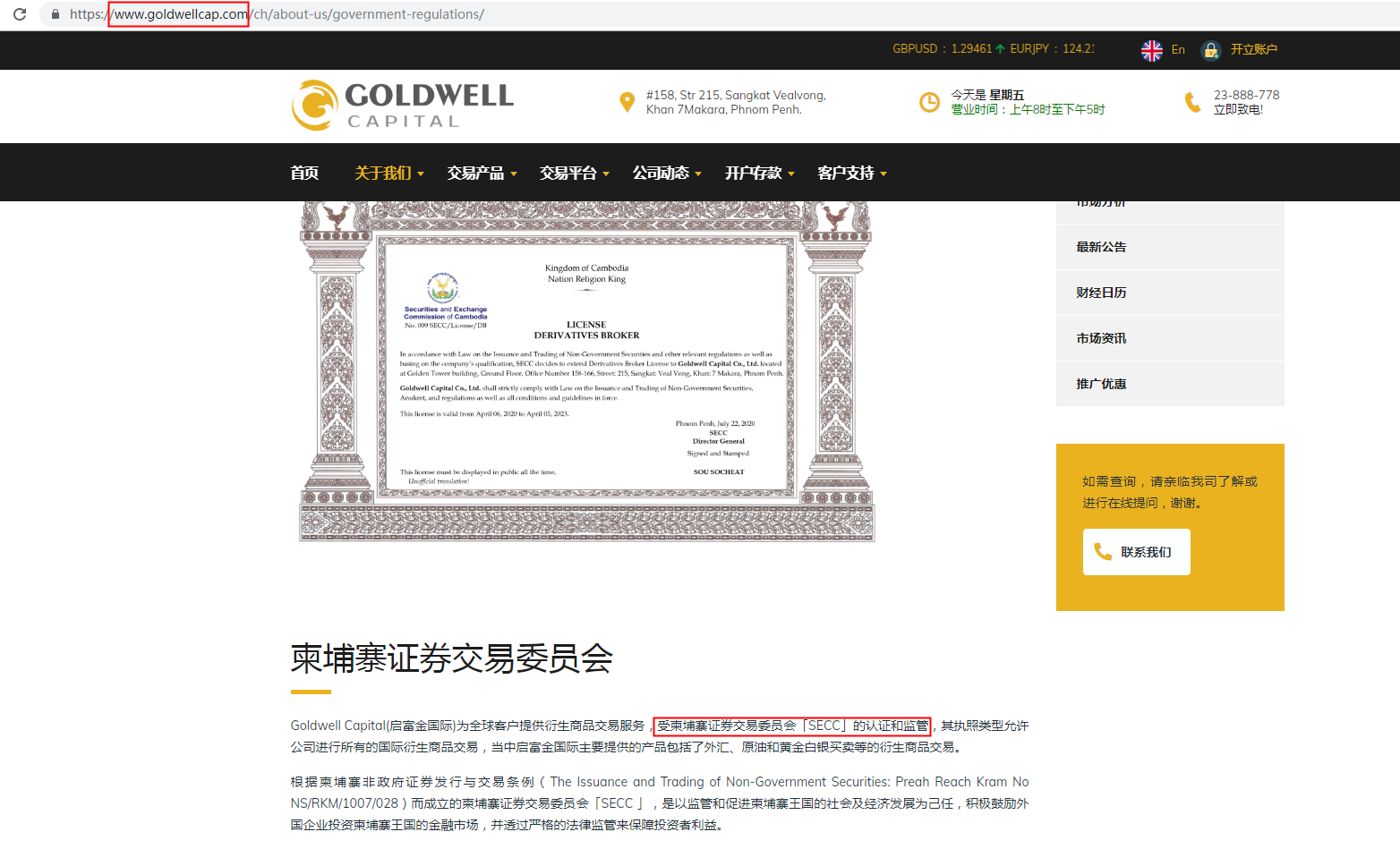Expand the 交易平台 dropdown menu
The width and height of the screenshot is (1400, 849).
coord(575,173)
